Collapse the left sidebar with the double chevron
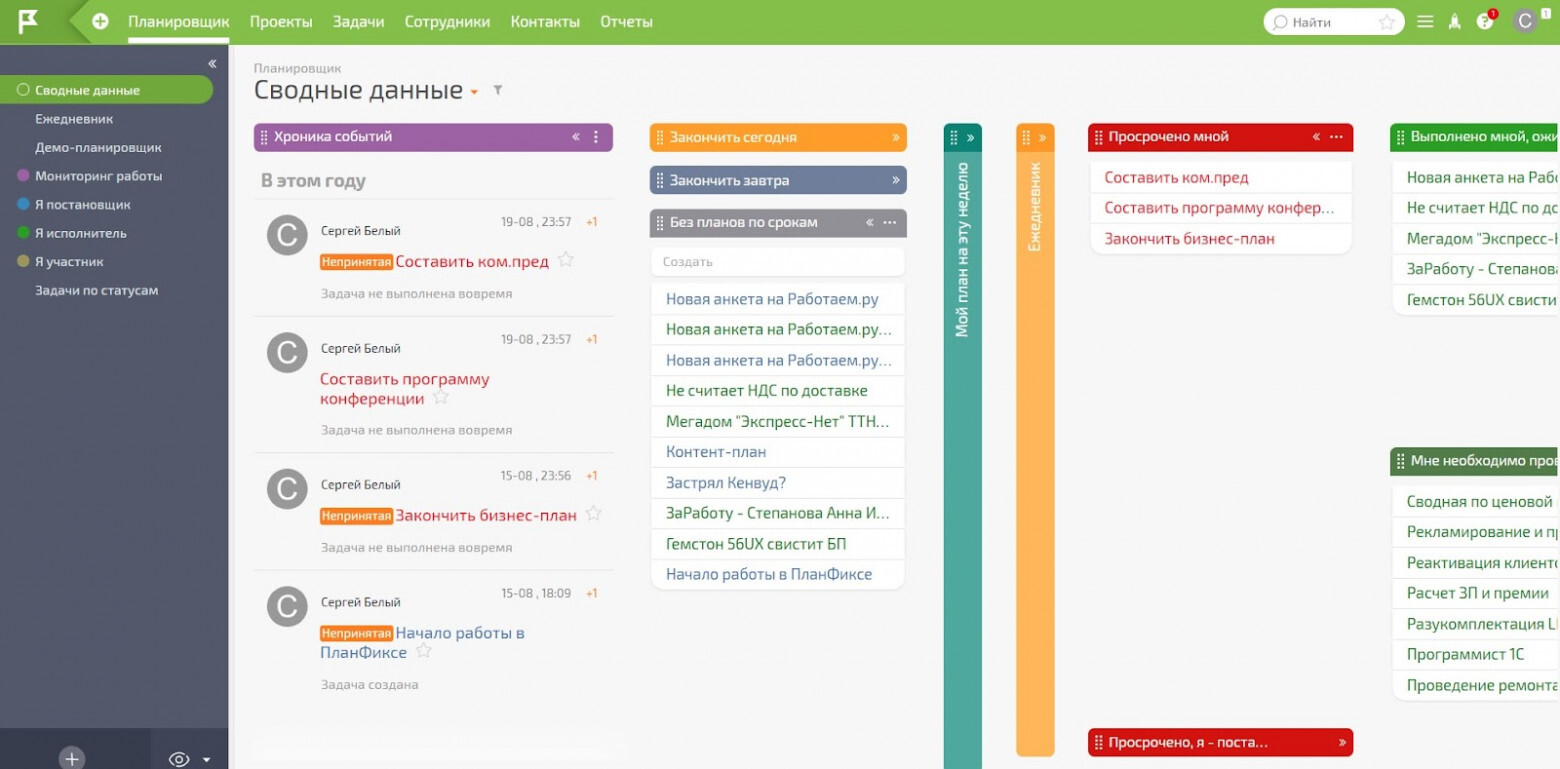Viewport: 1560px width, 769px height. coord(212,64)
